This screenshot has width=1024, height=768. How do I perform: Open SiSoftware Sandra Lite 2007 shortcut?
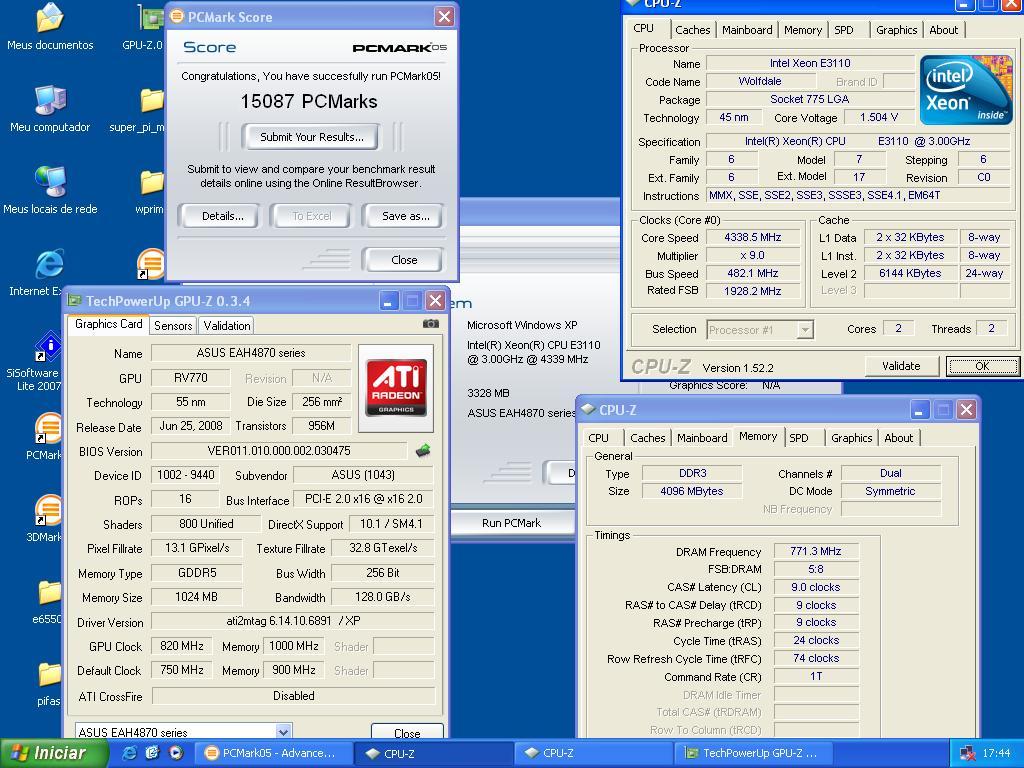pos(48,346)
